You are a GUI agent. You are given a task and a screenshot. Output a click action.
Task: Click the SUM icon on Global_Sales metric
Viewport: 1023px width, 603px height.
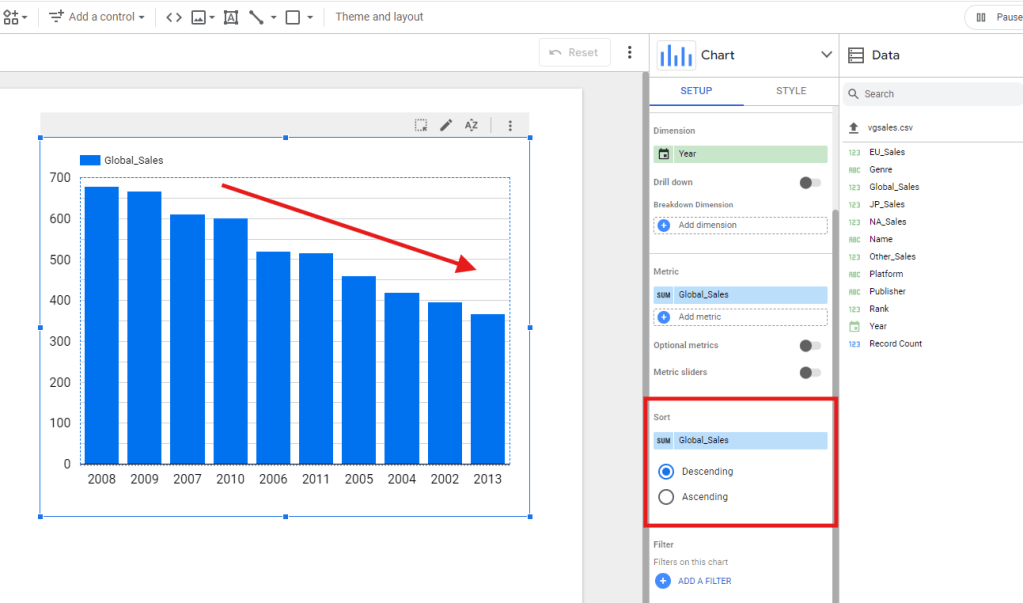tap(664, 295)
